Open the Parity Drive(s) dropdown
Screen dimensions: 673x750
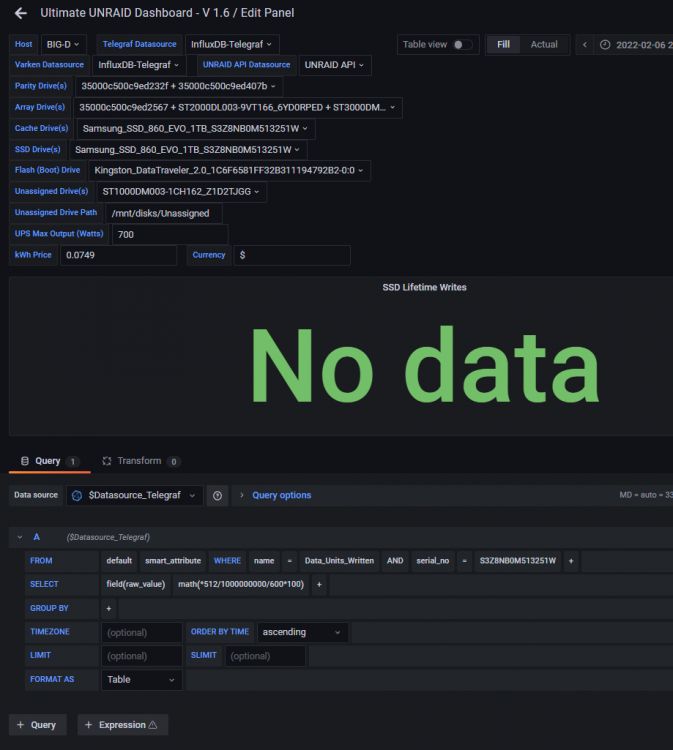tap(179, 87)
